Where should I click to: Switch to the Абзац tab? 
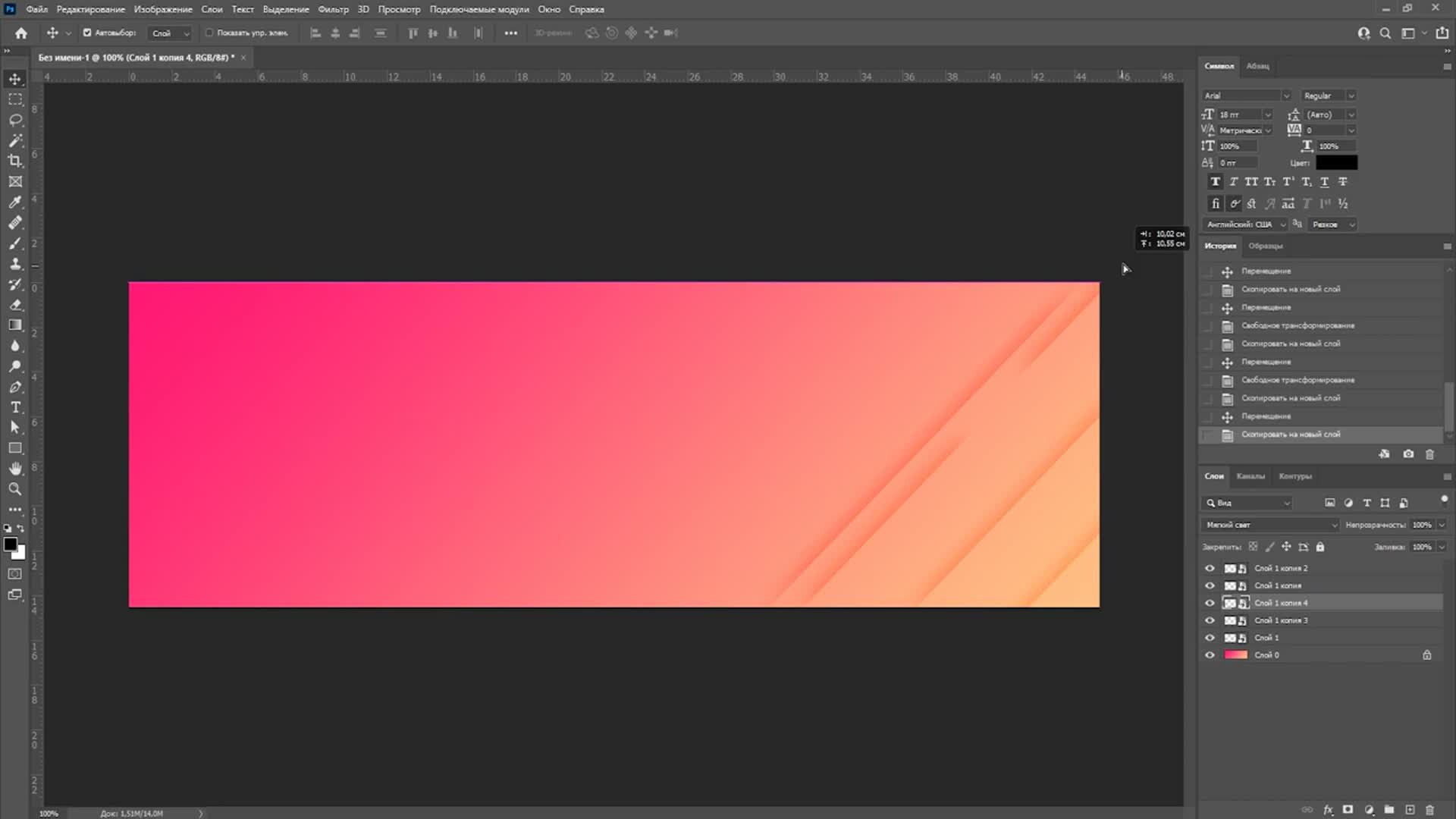pyautogui.click(x=1257, y=66)
